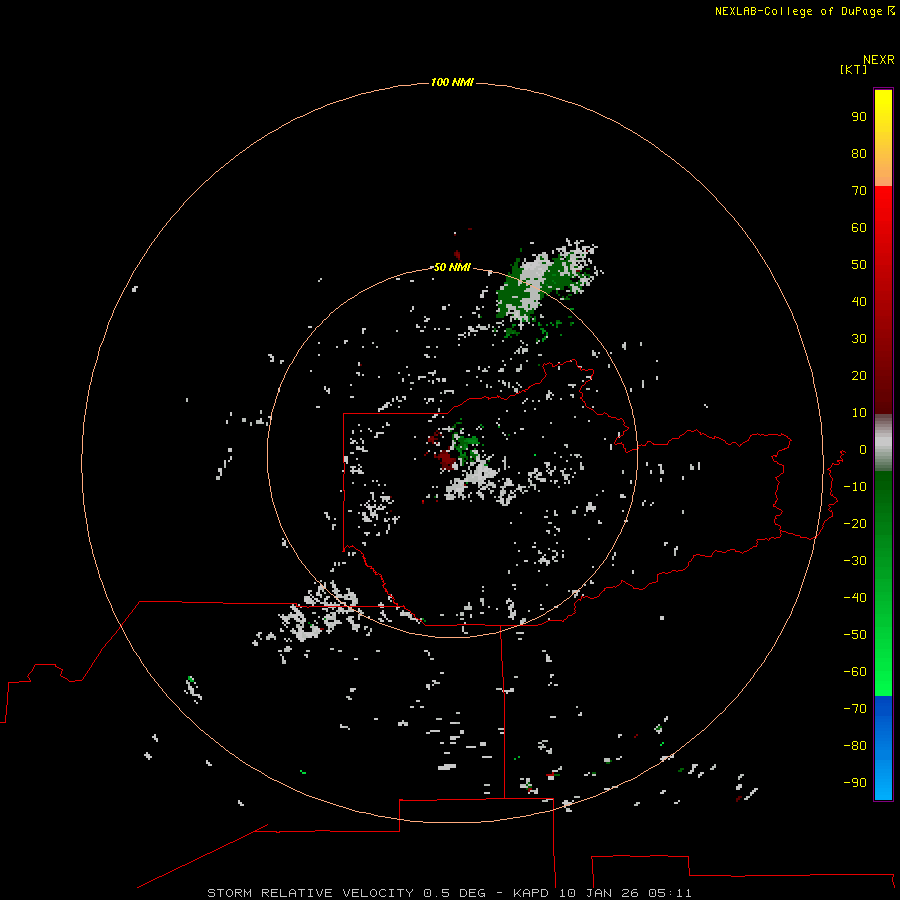
Task: Pick the bright red band beside 60
Action: pyautogui.click(x=883, y=221)
